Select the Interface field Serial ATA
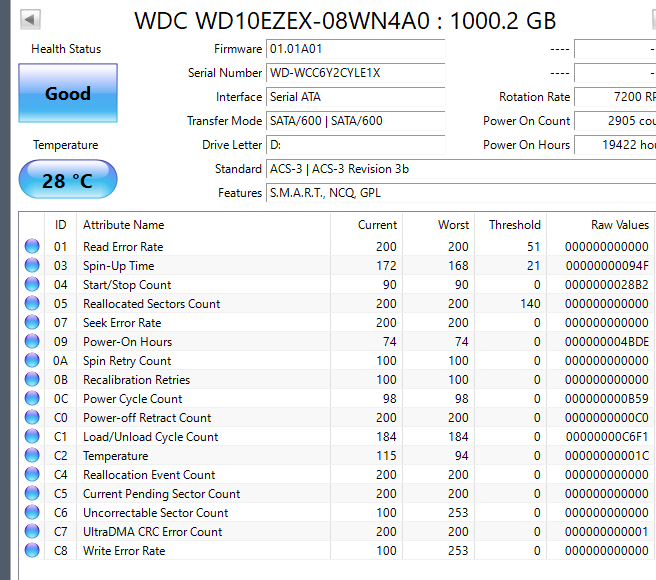The height and width of the screenshot is (580, 656). click(355, 97)
